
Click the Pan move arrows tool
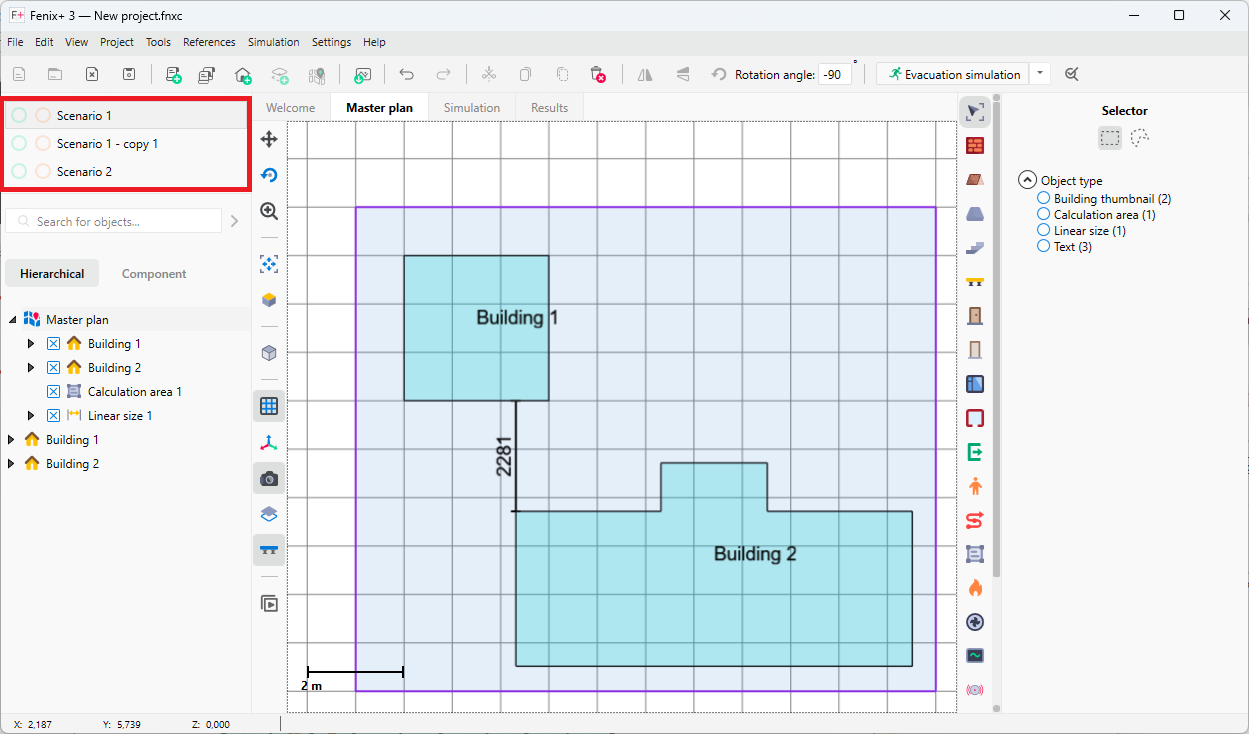tap(268, 139)
